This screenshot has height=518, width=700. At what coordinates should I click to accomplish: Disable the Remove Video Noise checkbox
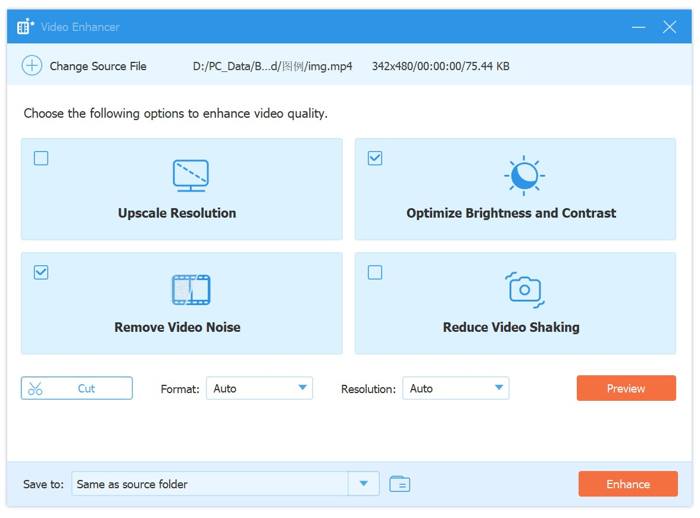pos(41,272)
